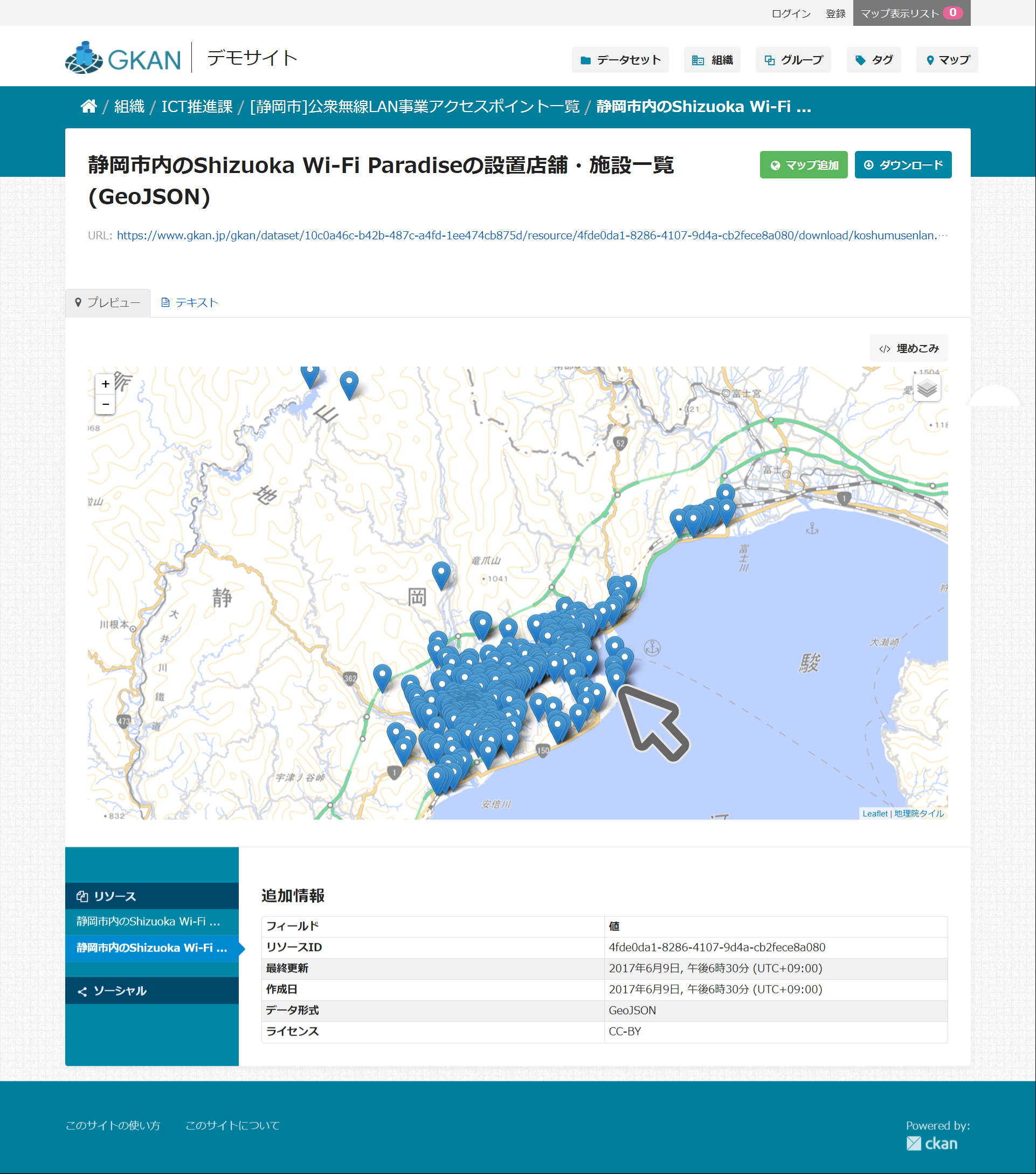Click 地理院タイル attribution link
Image resolution: width=1036 pixels, height=1174 pixels.
coord(919,813)
